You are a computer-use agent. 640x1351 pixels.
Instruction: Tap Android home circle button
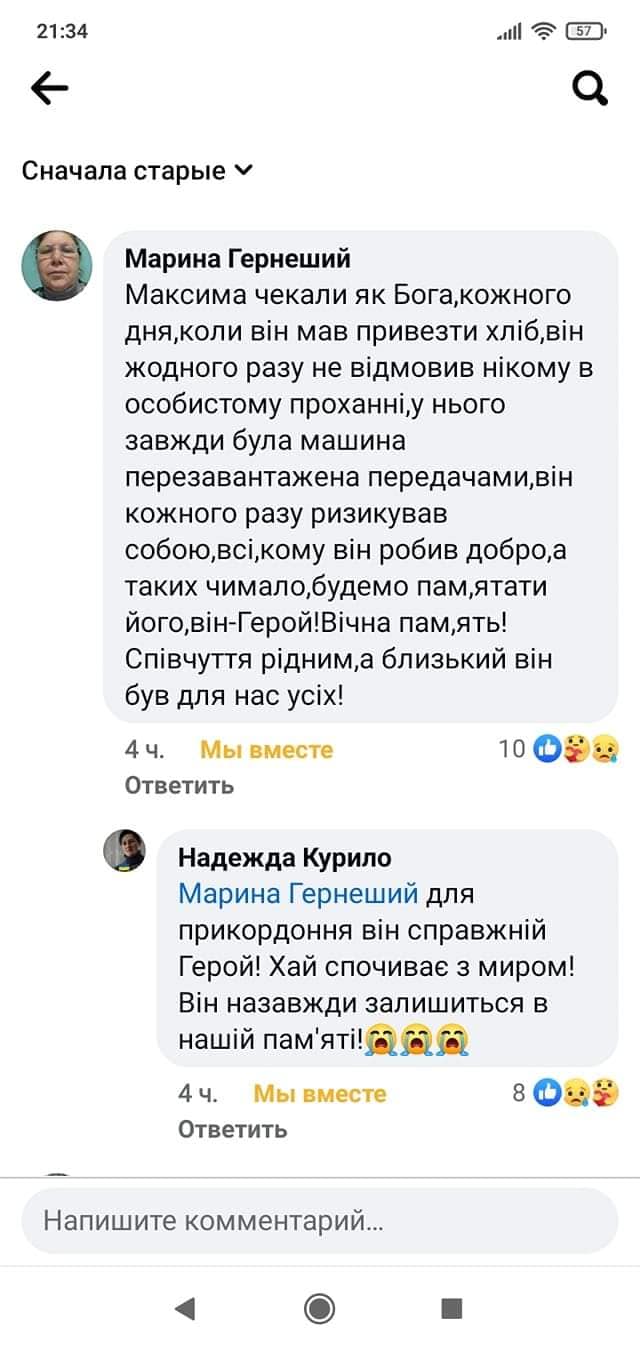(320, 1308)
